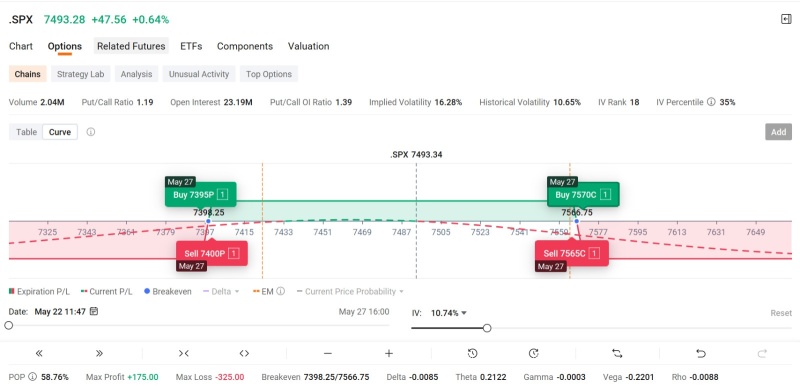Click quantity box on Sell 7400P

coord(234,253)
